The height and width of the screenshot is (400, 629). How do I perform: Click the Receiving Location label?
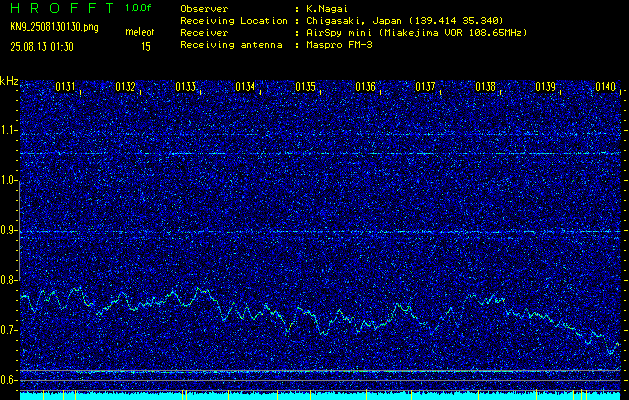click(x=234, y=21)
